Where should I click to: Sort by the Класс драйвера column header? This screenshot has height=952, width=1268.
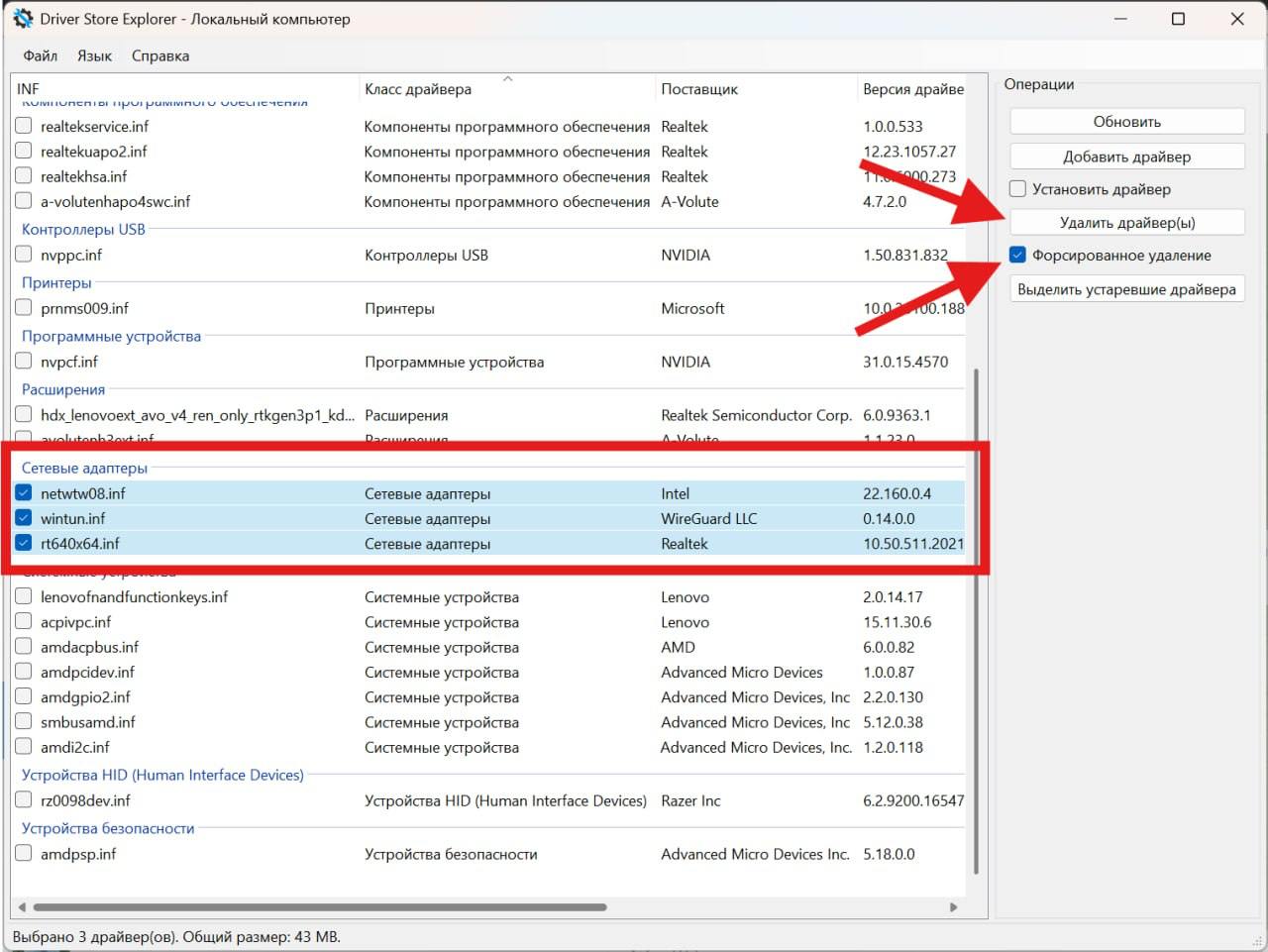507,89
